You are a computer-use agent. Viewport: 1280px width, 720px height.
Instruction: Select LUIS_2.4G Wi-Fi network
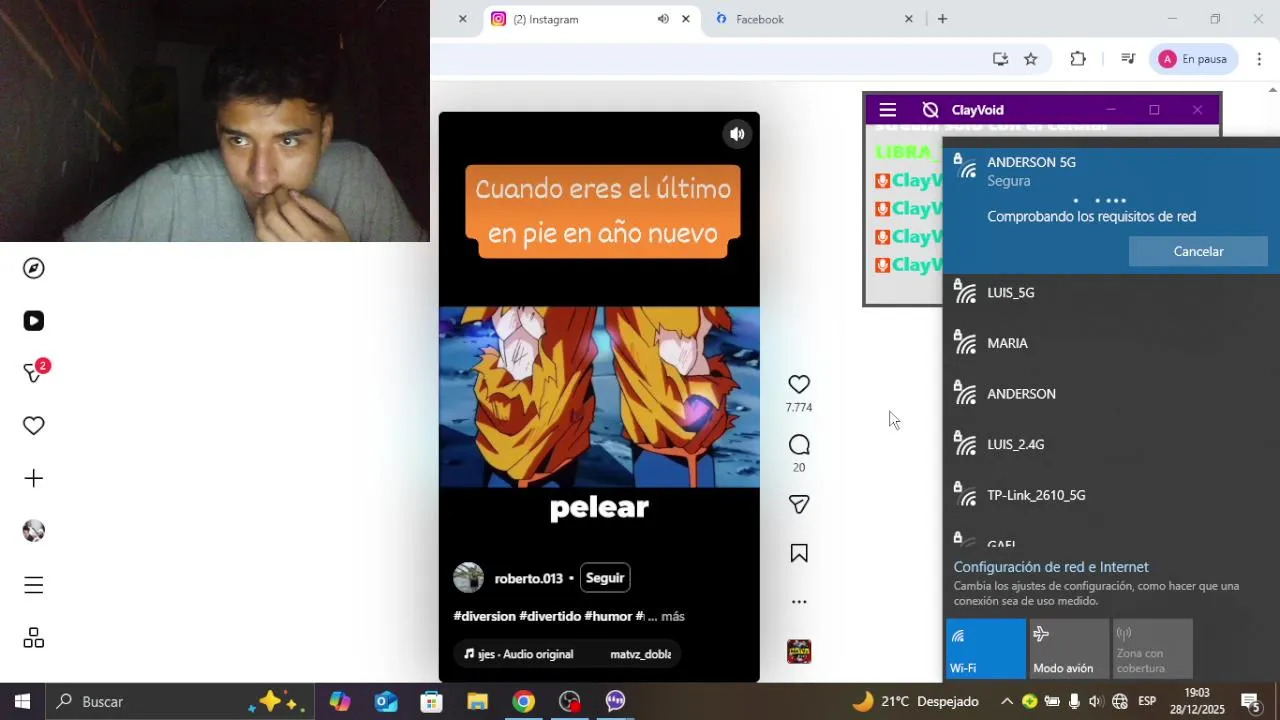point(1111,444)
